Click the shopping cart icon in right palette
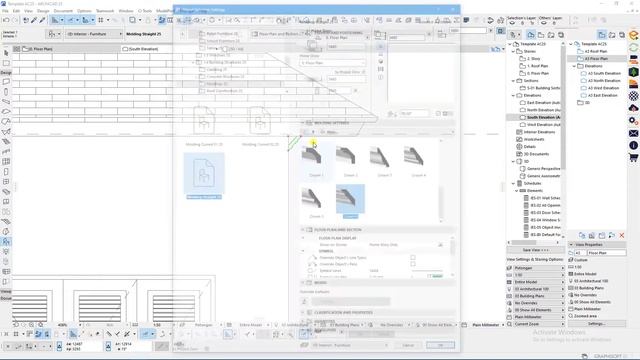The image size is (640, 360). [x=633, y=158]
